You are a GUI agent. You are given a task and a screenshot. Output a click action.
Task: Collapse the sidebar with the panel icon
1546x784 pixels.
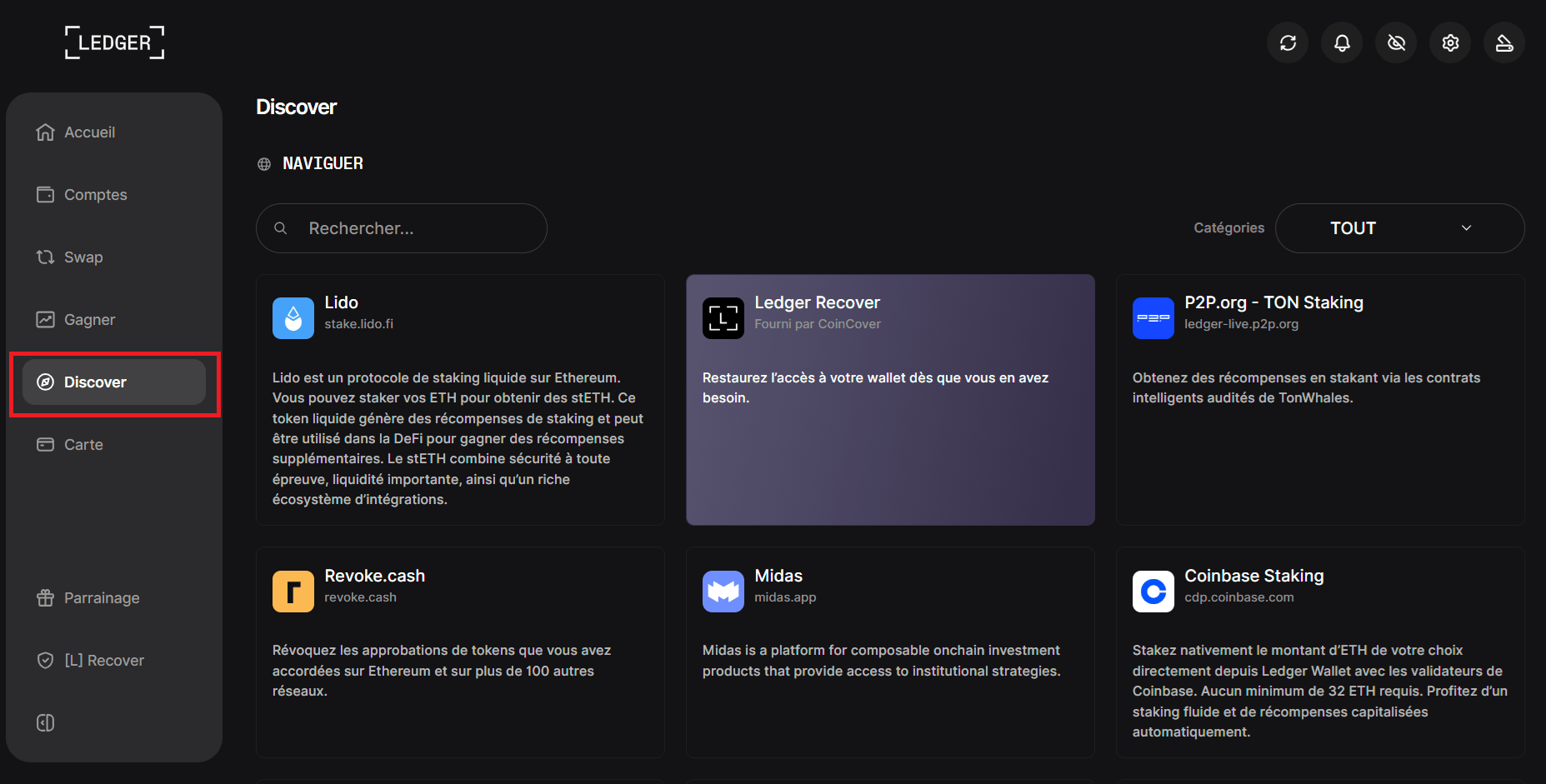click(45, 723)
